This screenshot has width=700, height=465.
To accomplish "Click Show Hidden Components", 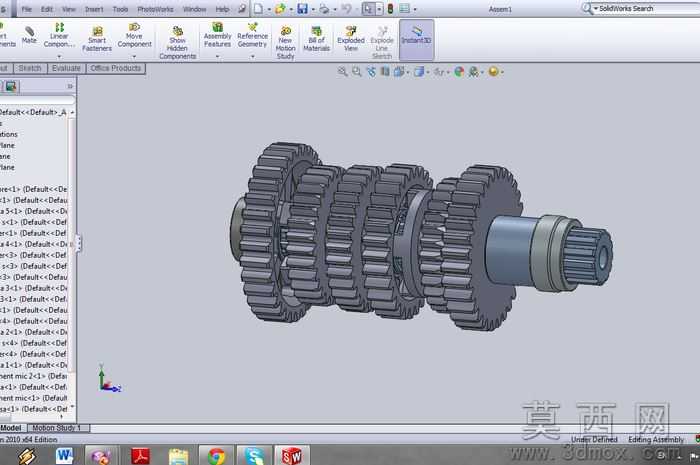I will click(x=177, y=42).
